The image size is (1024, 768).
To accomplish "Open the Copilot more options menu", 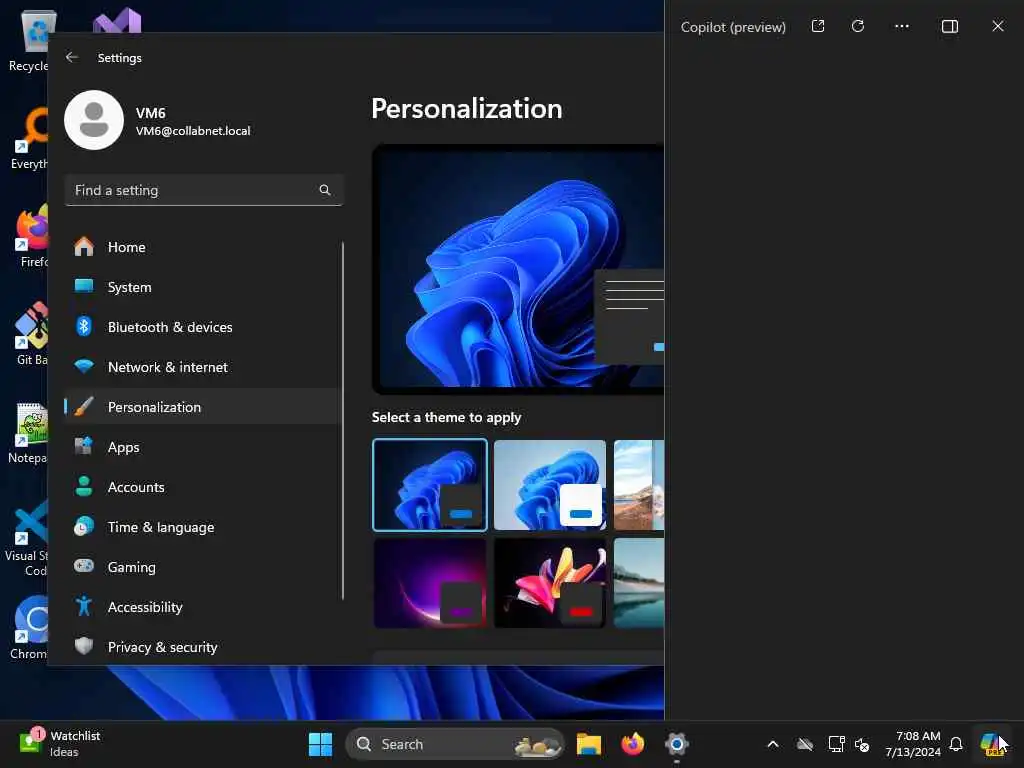I will pos(902,26).
